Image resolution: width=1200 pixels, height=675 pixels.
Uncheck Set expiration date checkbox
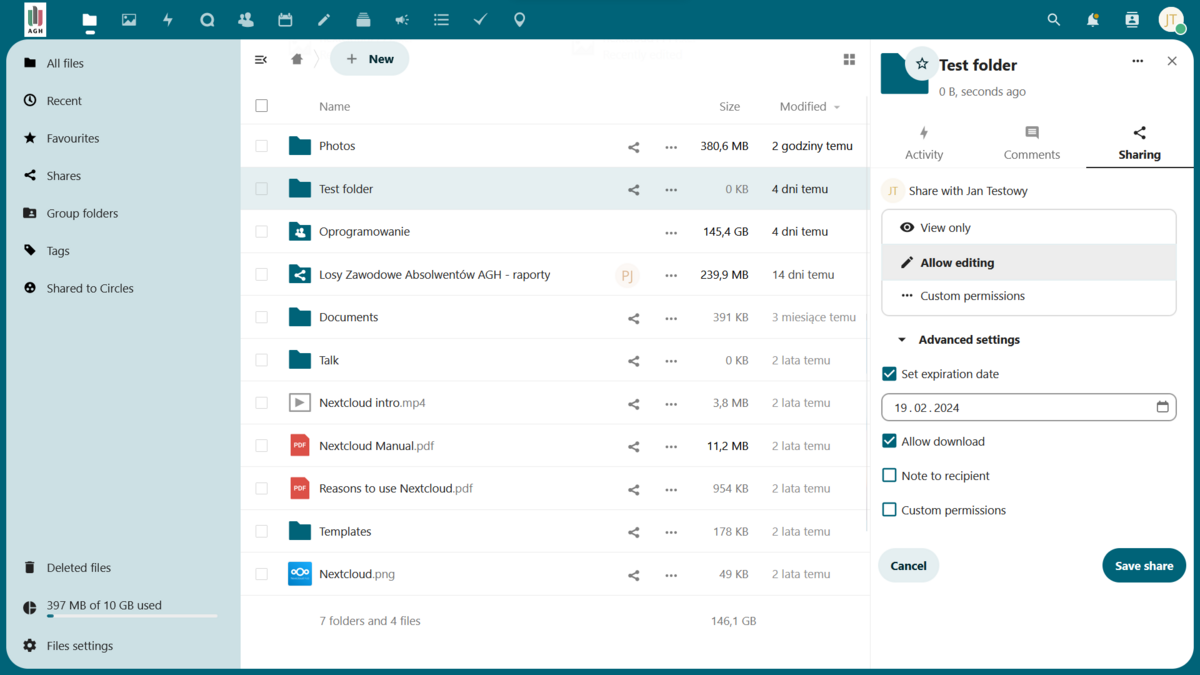pos(889,374)
